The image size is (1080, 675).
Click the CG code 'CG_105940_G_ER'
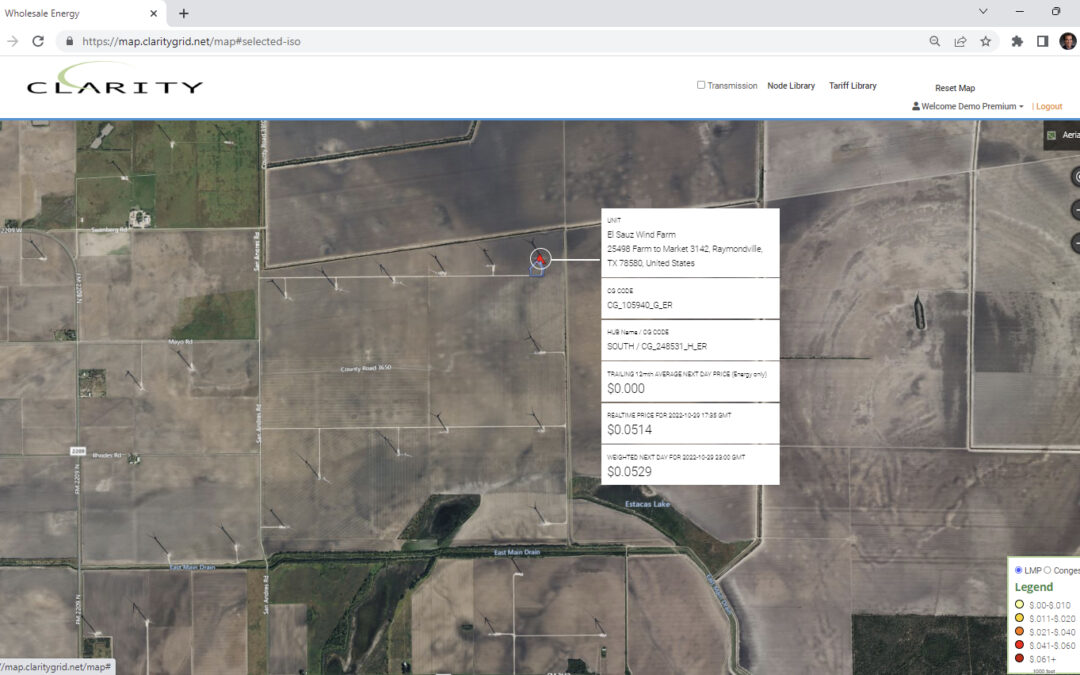point(640,305)
